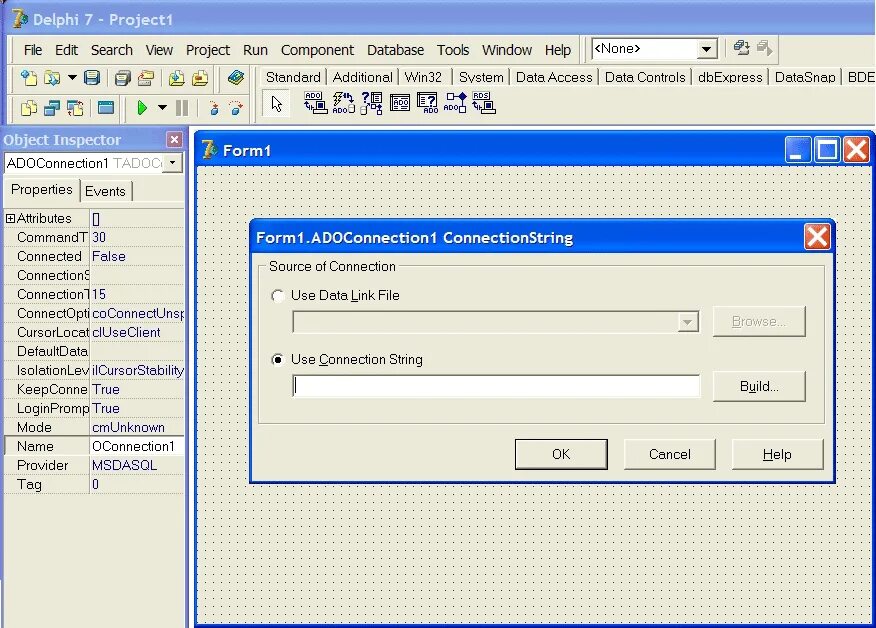Click the Trace Into debug icon

click(214, 107)
